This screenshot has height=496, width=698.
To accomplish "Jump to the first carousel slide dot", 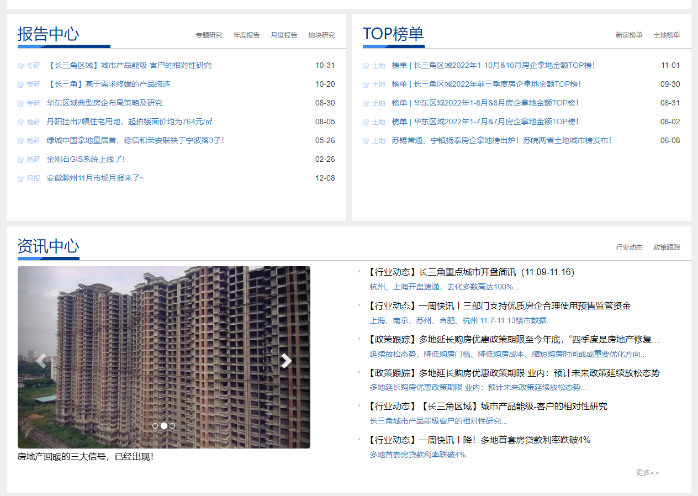I will coord(155,426).
